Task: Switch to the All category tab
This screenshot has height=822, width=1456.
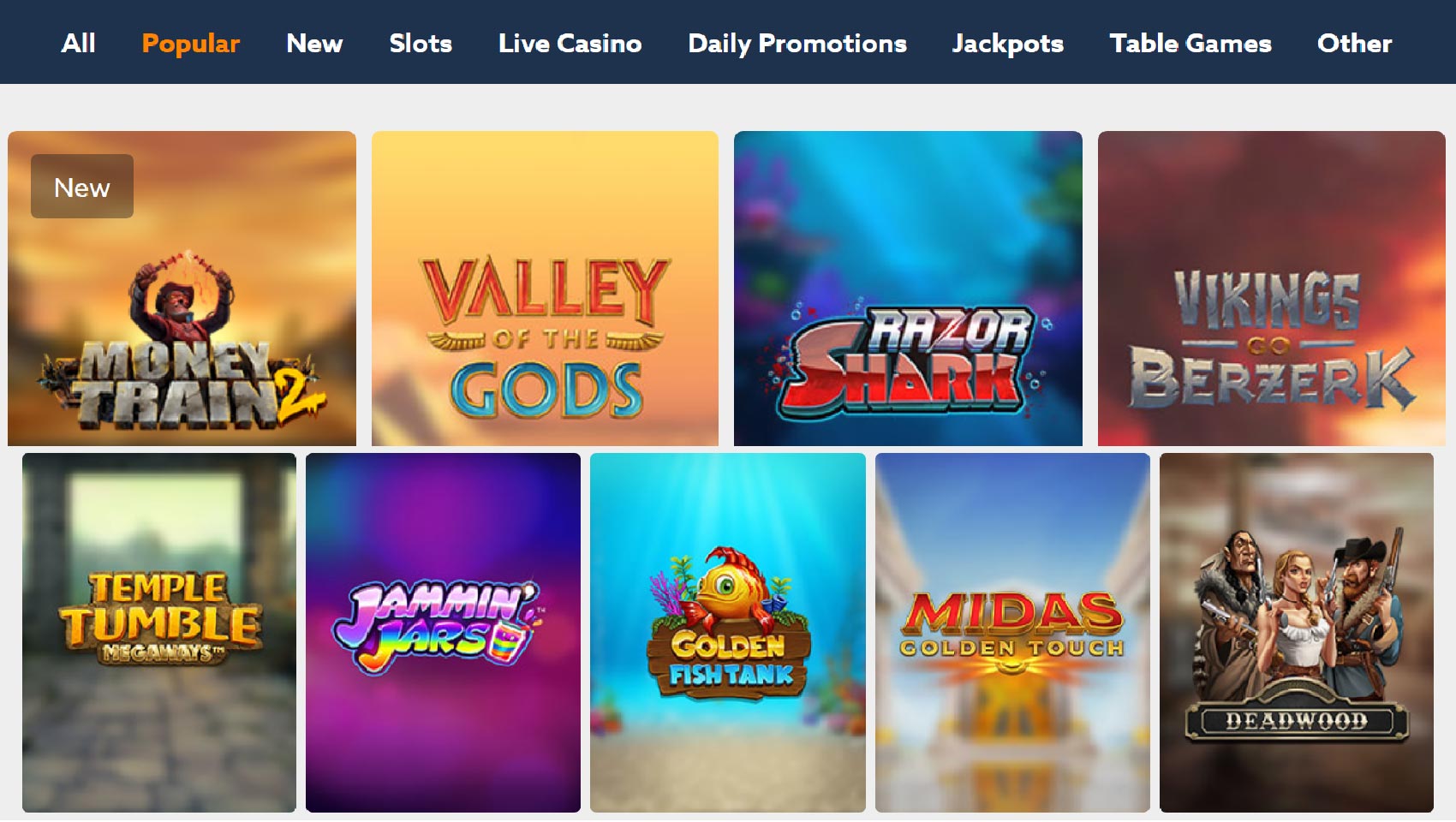Action: 78,43
